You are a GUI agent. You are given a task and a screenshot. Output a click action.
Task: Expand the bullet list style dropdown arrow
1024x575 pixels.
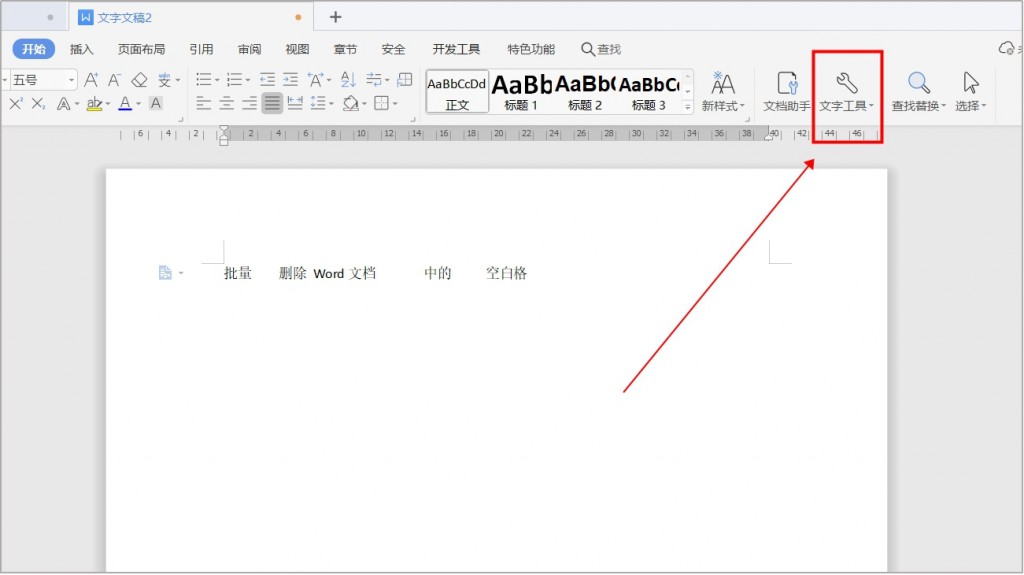(x=217, y=80)
